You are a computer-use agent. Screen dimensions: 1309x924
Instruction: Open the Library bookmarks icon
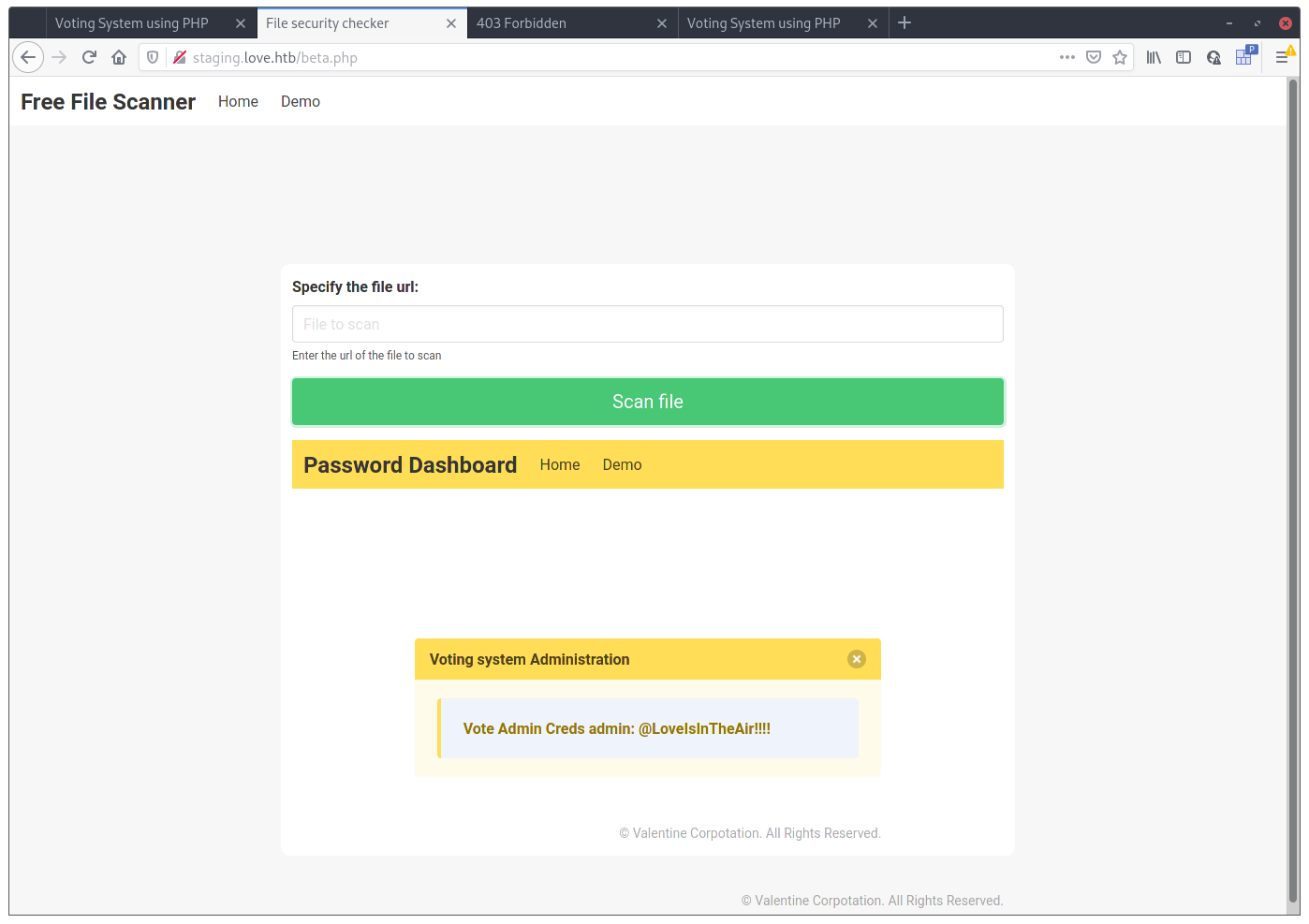[x=1154, y=57]
